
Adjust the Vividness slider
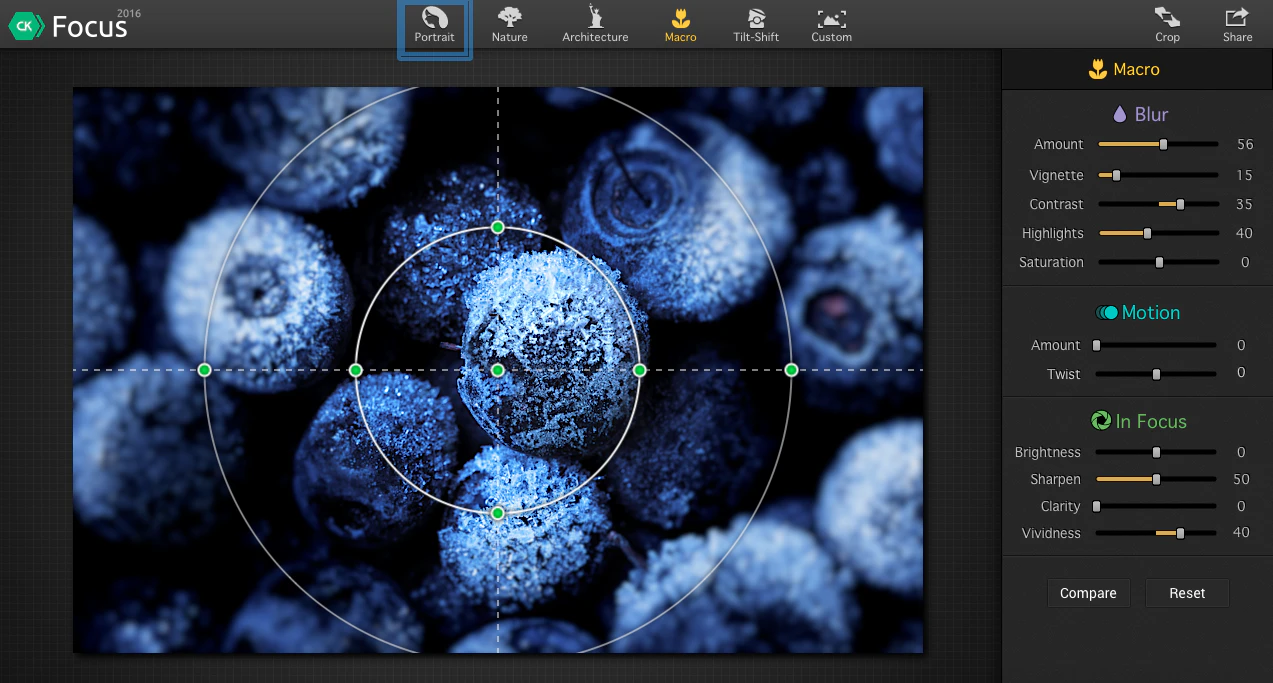pos(1155,533)
